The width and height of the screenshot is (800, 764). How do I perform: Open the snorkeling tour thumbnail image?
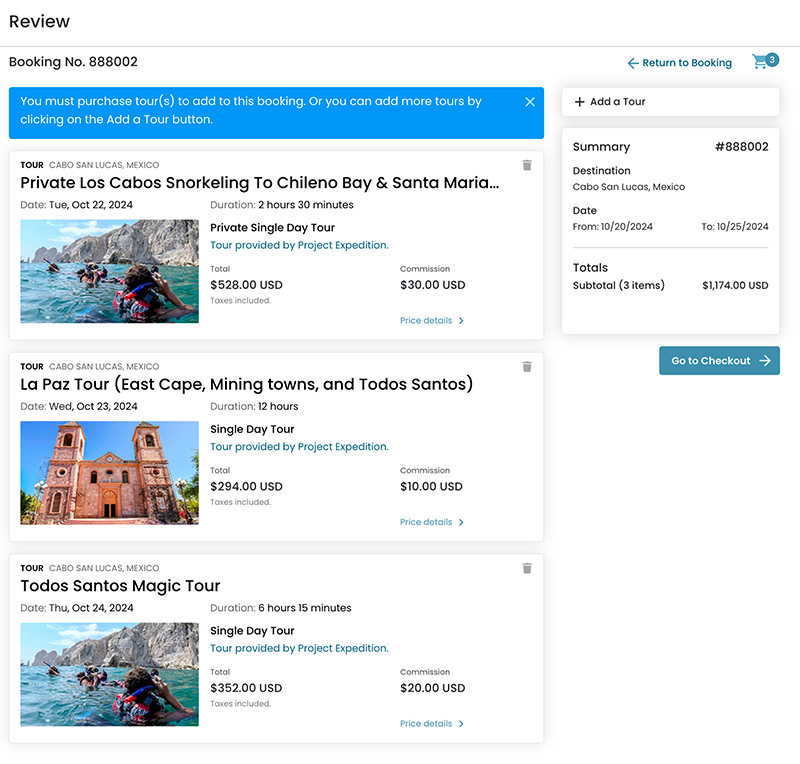[x=109, y=271]
